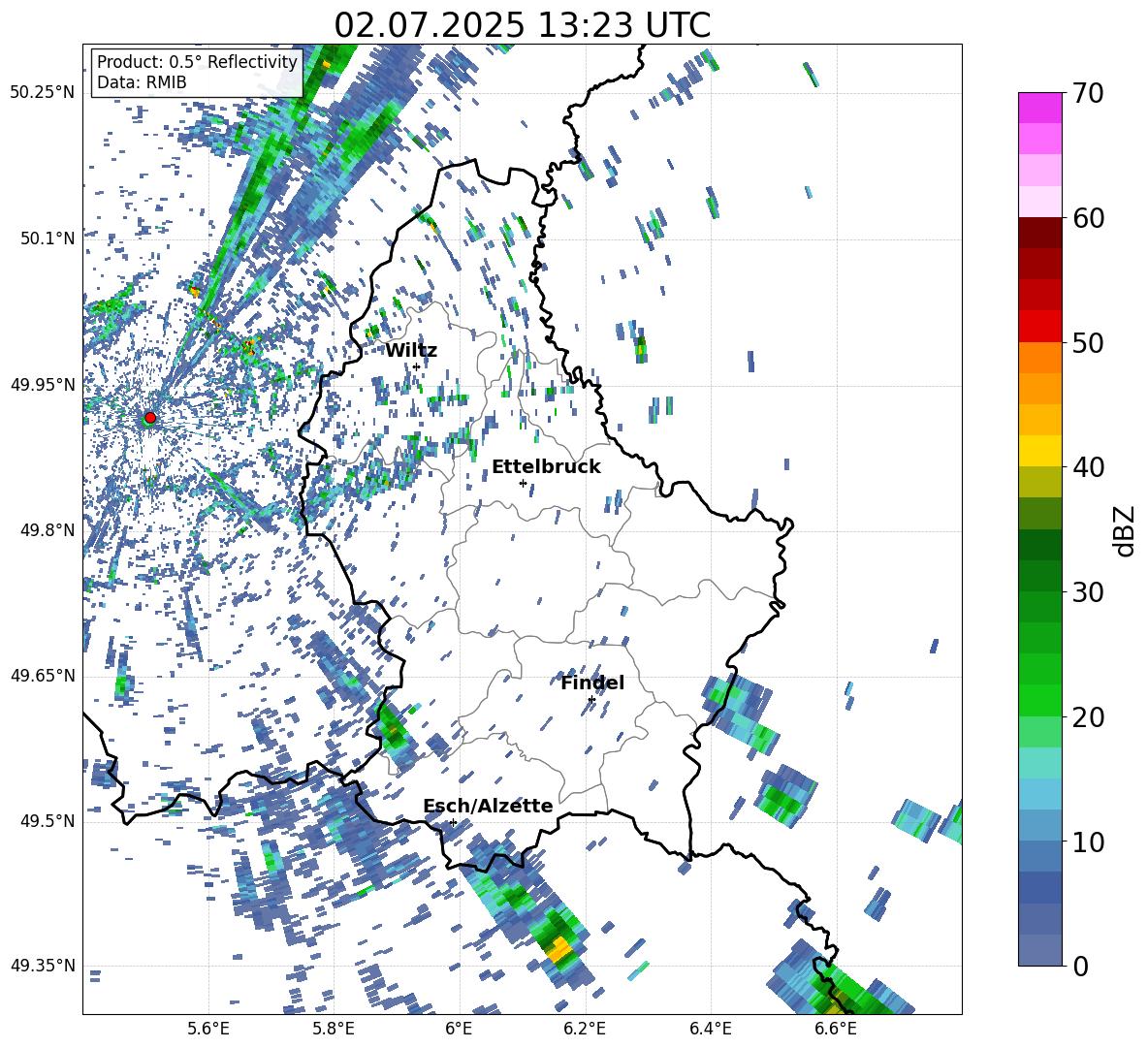Image resolution: width=1148 pixels, height=1048 pixels.
Task: Select the Findel city label
Action: [x=592, y=683]
